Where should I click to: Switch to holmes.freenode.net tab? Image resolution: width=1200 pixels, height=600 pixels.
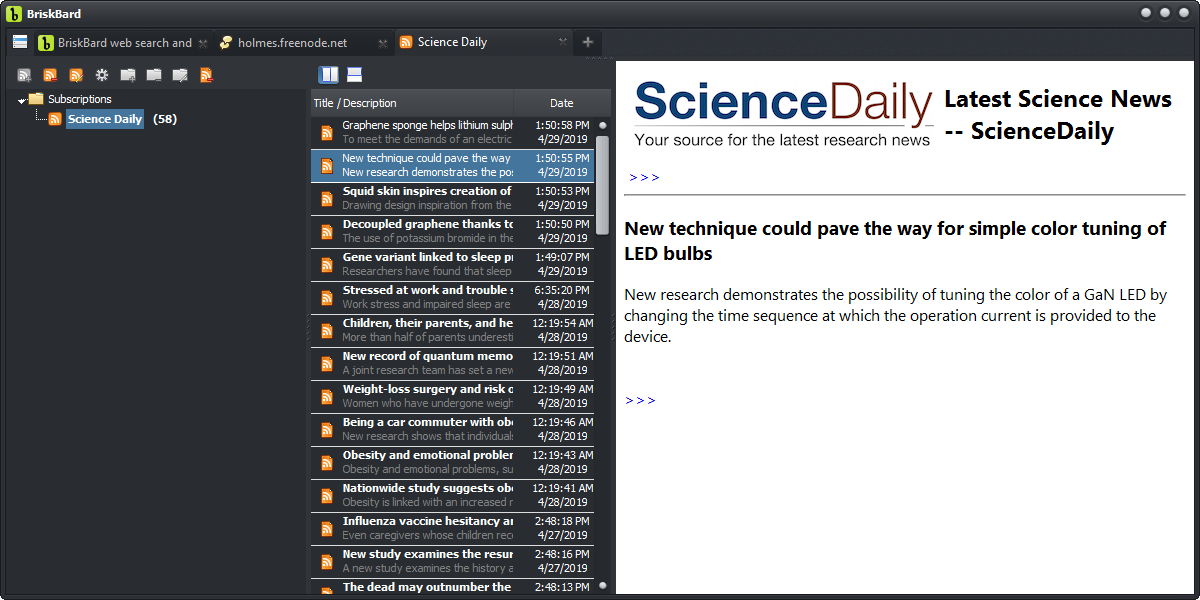click(292, 42)
